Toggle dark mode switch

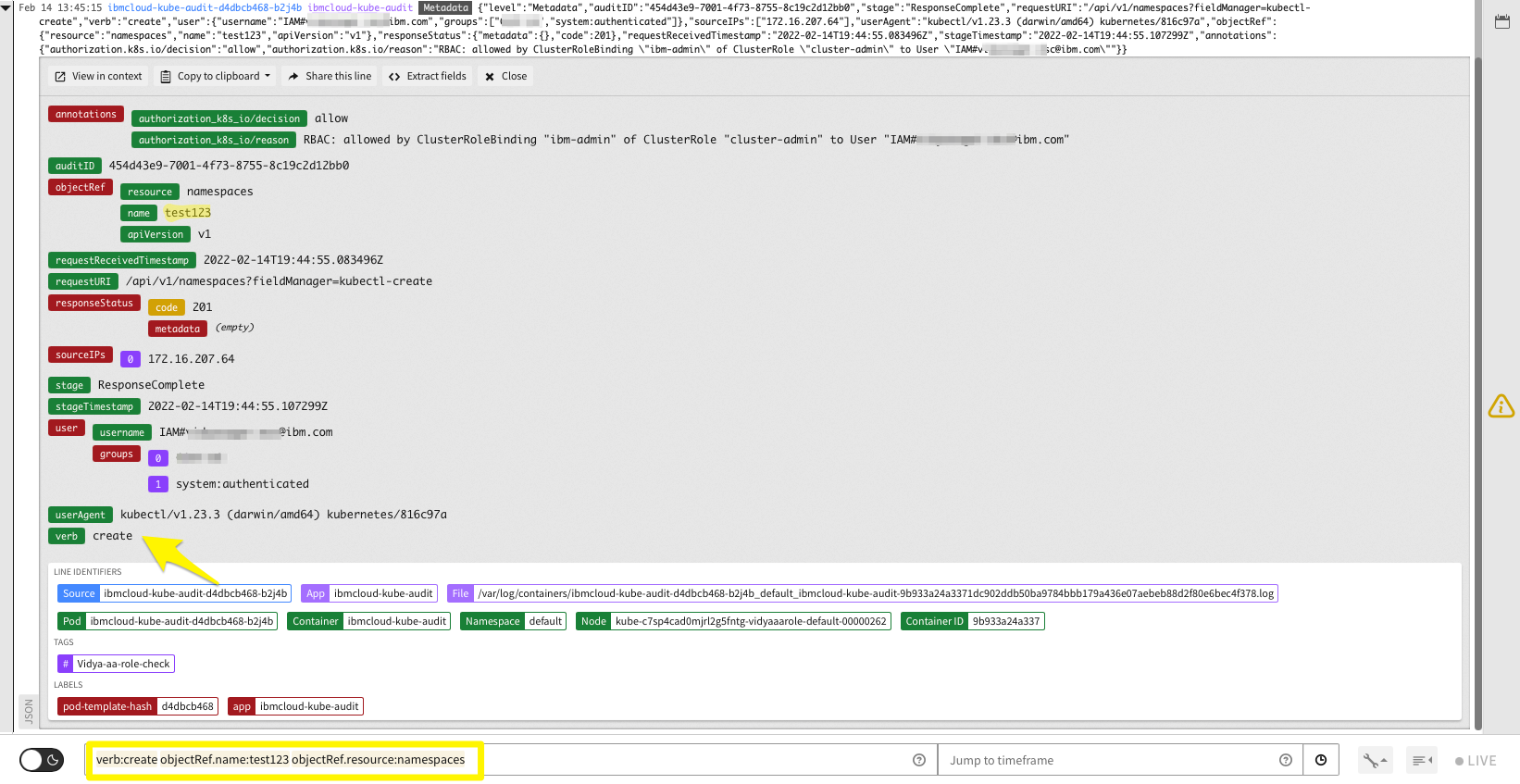(42, 760)
